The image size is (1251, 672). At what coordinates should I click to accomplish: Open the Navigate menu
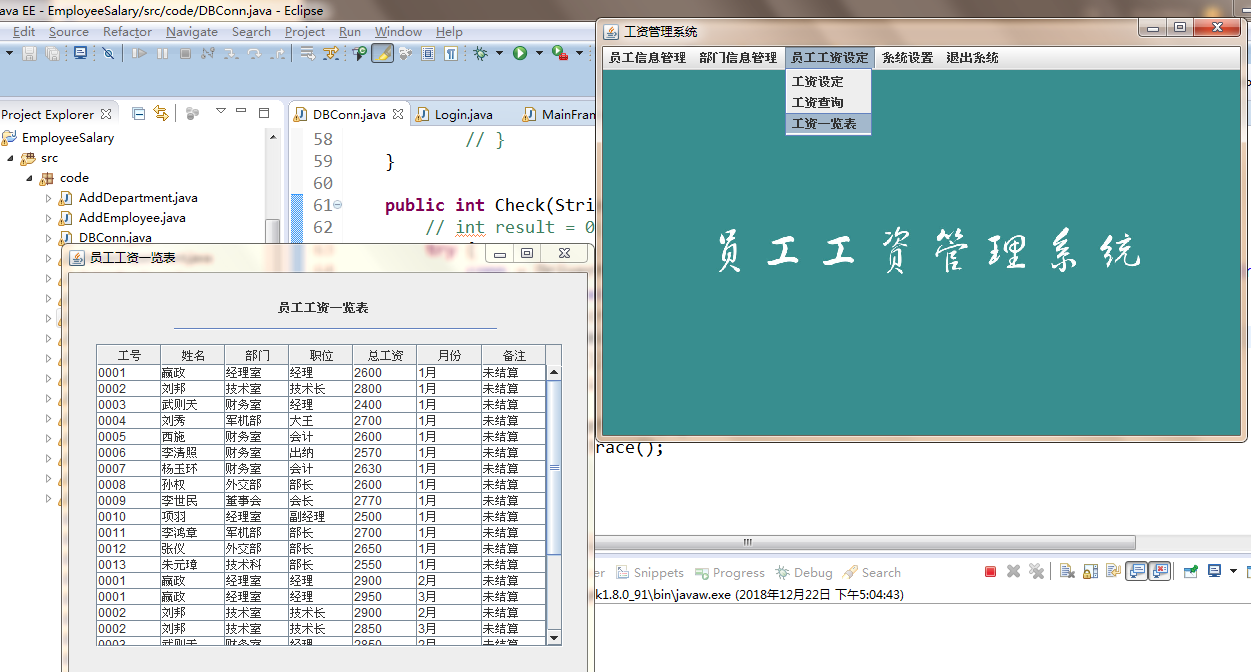click(192, 31)
